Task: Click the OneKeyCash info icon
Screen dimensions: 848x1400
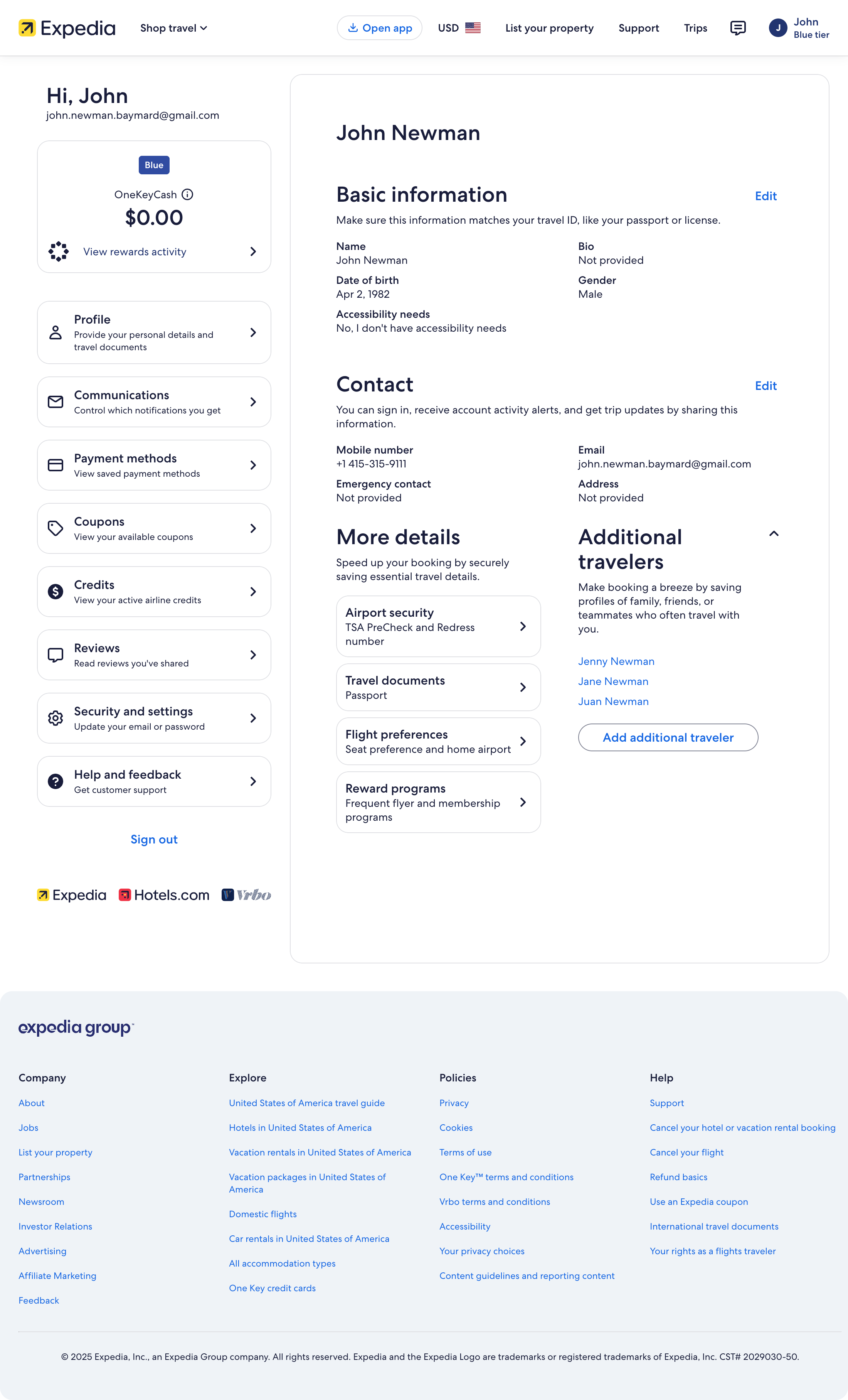Action: (x=187, y=194)
